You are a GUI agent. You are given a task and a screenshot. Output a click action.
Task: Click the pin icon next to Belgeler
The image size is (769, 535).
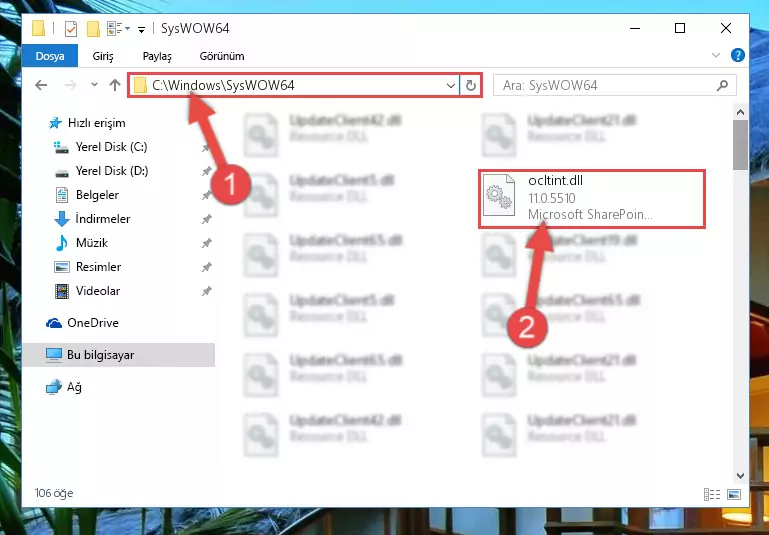pyautogui.click(x=206, y=195)
